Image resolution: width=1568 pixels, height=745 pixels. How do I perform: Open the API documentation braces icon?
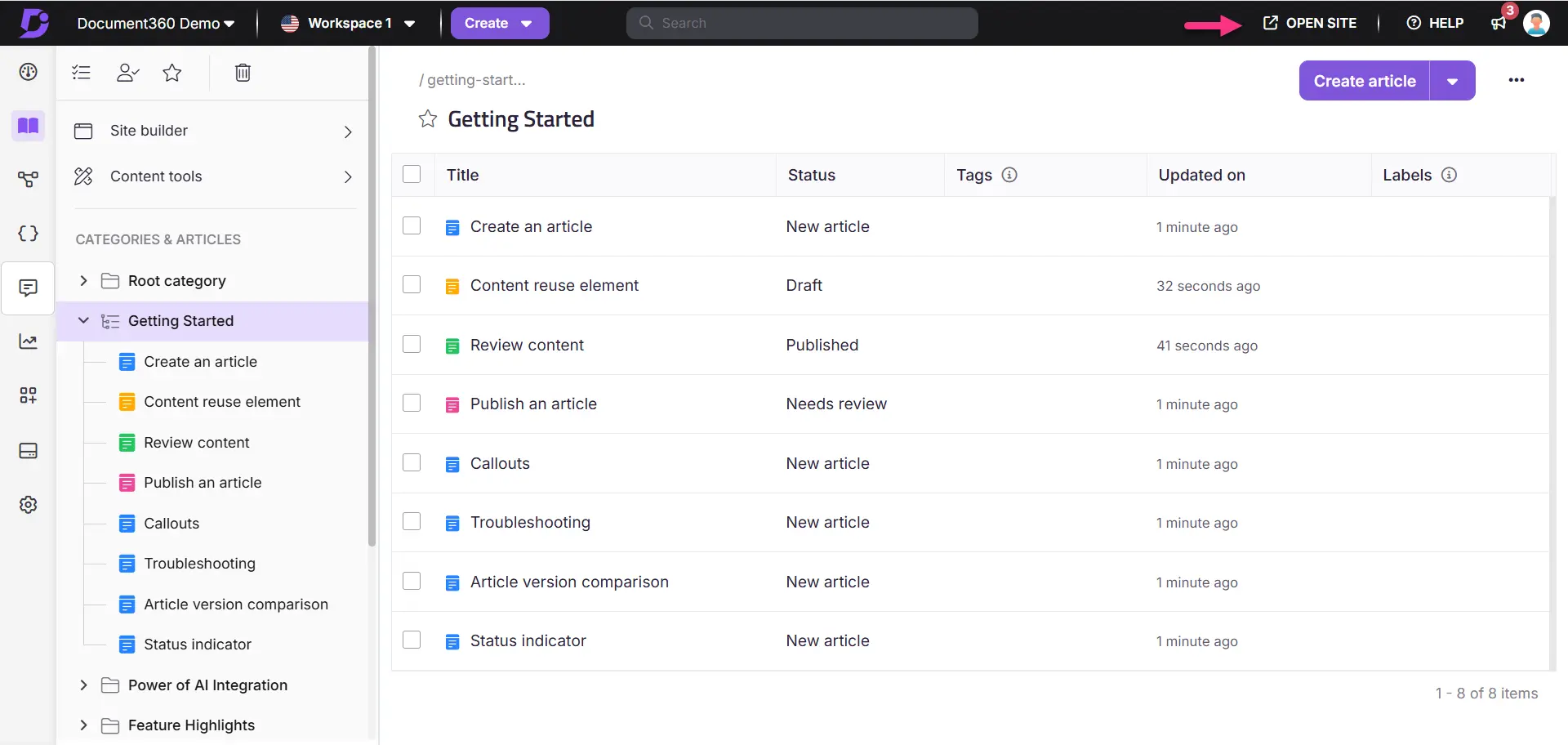point(28,234)
